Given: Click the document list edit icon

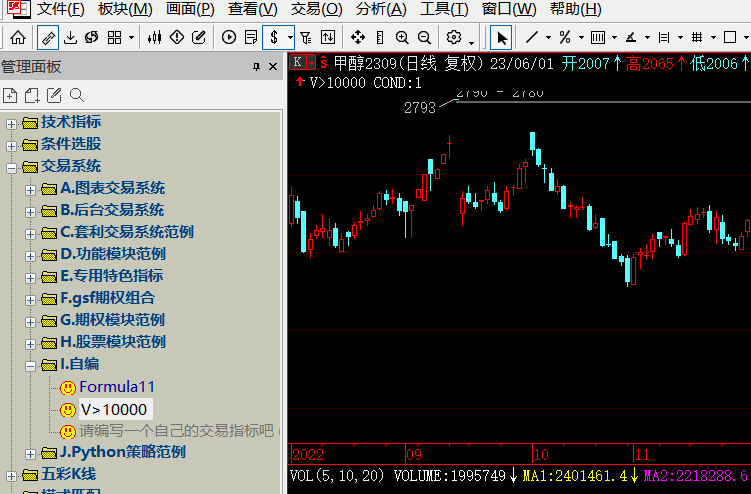Looking at the screenshot, I should click(x=251, y=37).
